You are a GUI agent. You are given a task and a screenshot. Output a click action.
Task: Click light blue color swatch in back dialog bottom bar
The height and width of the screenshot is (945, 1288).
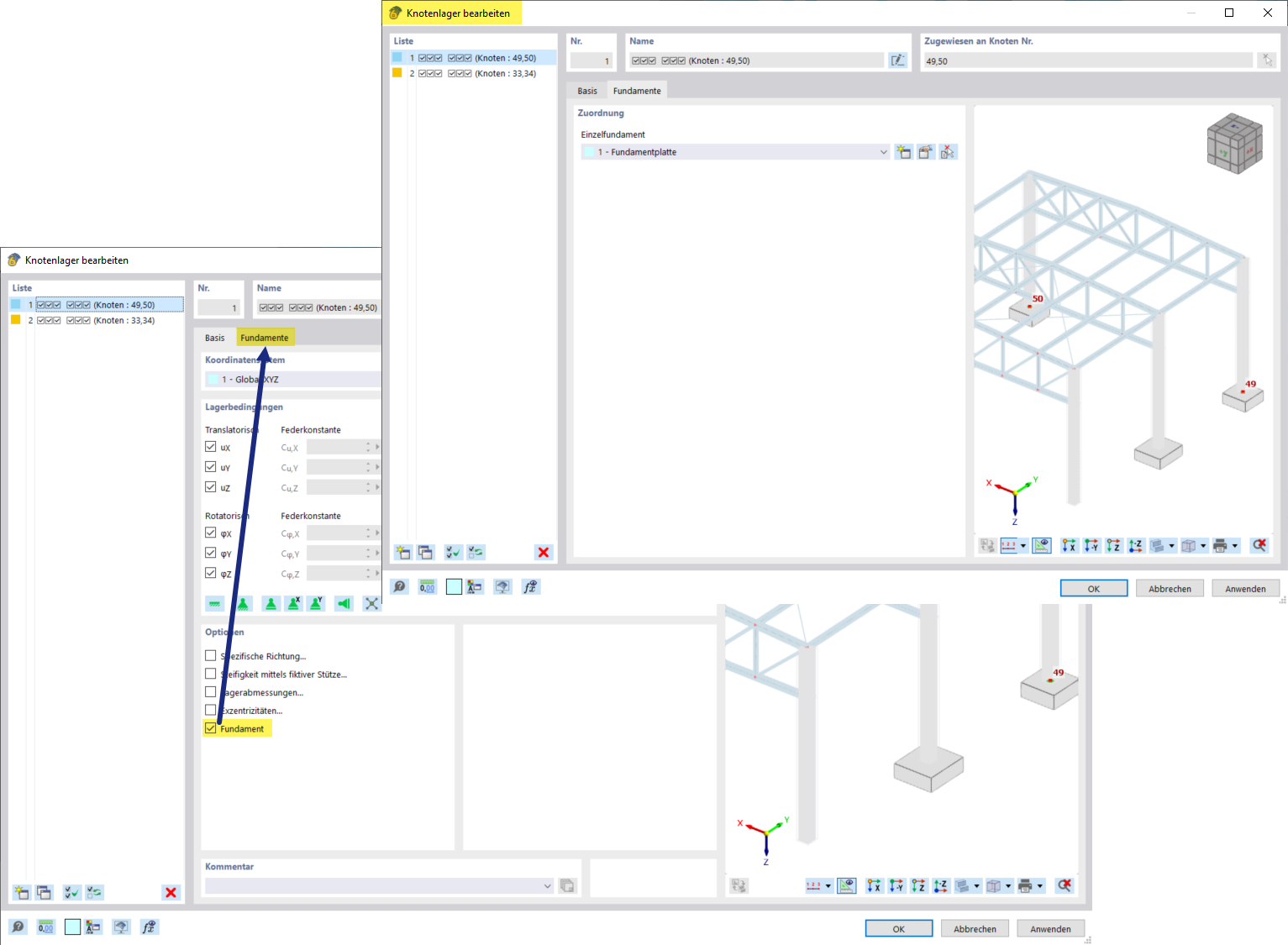(x=72, y=927)
